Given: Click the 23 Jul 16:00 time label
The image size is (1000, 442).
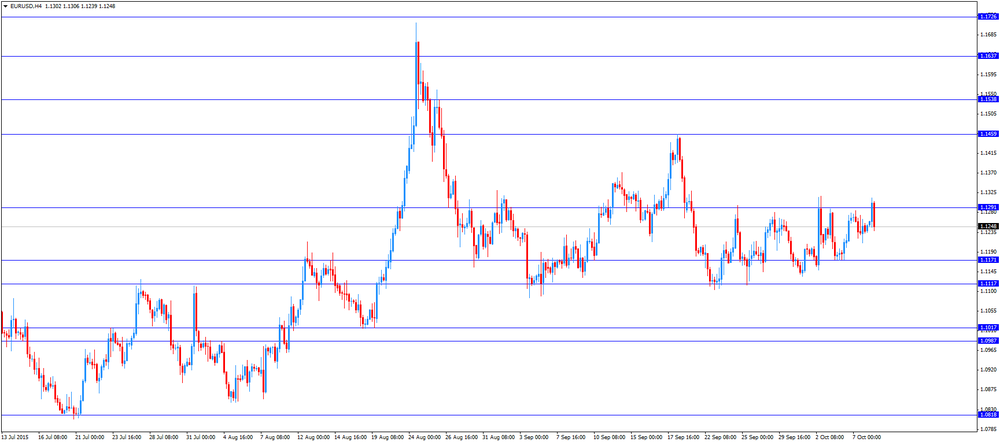Looking at the screenshot, I should 127,438.
